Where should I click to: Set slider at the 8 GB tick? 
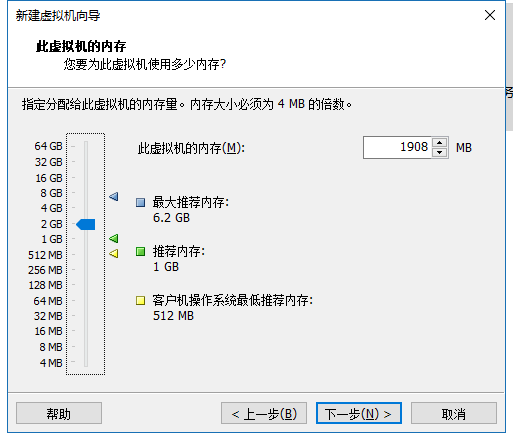pos(86,193)
